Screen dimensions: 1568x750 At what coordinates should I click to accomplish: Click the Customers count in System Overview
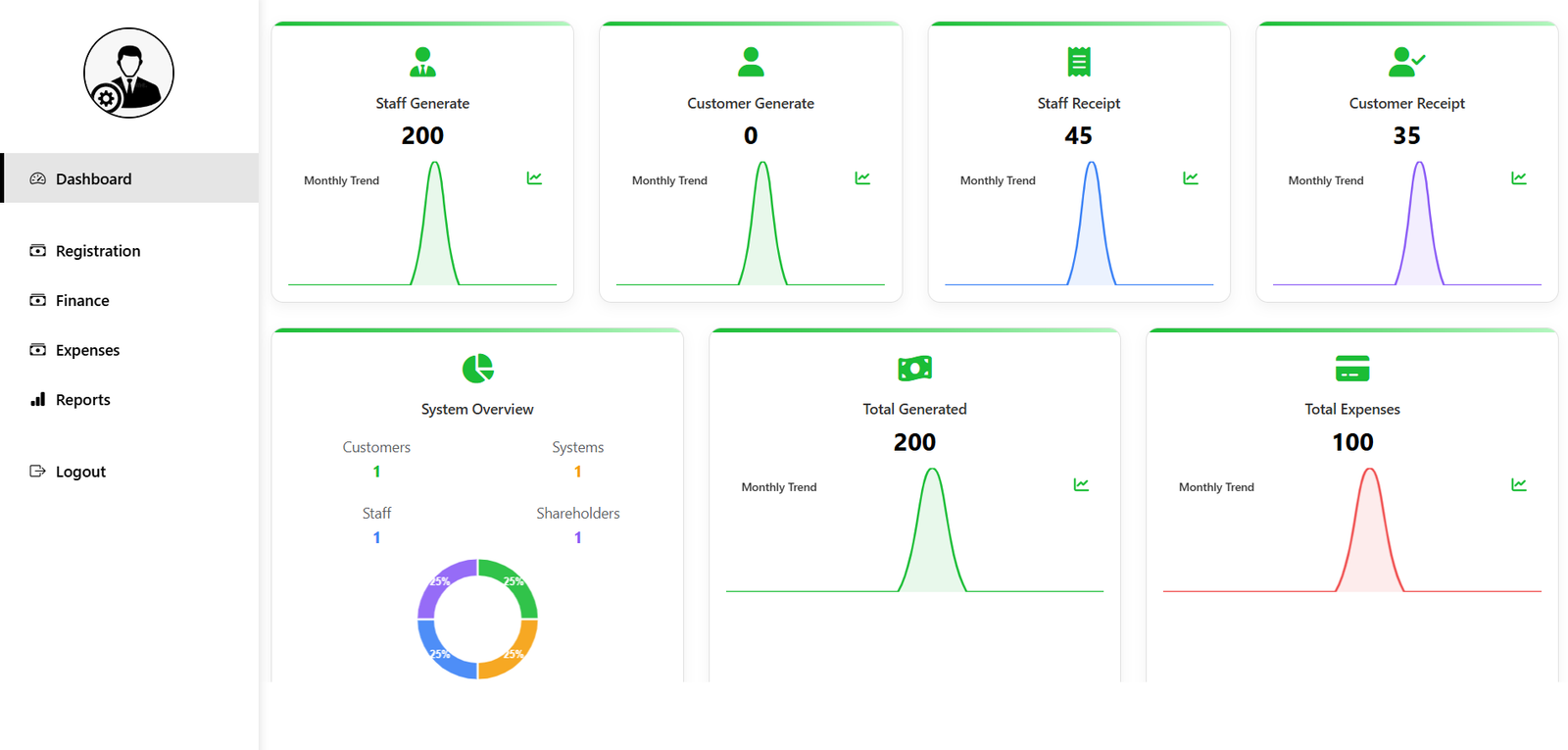[376, 472]
